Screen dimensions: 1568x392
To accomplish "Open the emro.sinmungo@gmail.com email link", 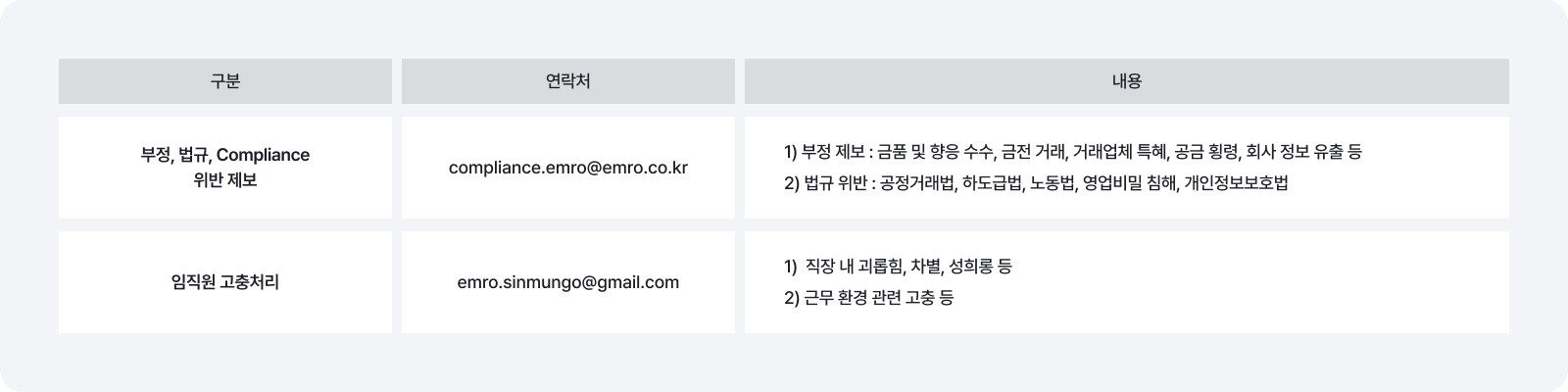I will [x=568, y=282].
